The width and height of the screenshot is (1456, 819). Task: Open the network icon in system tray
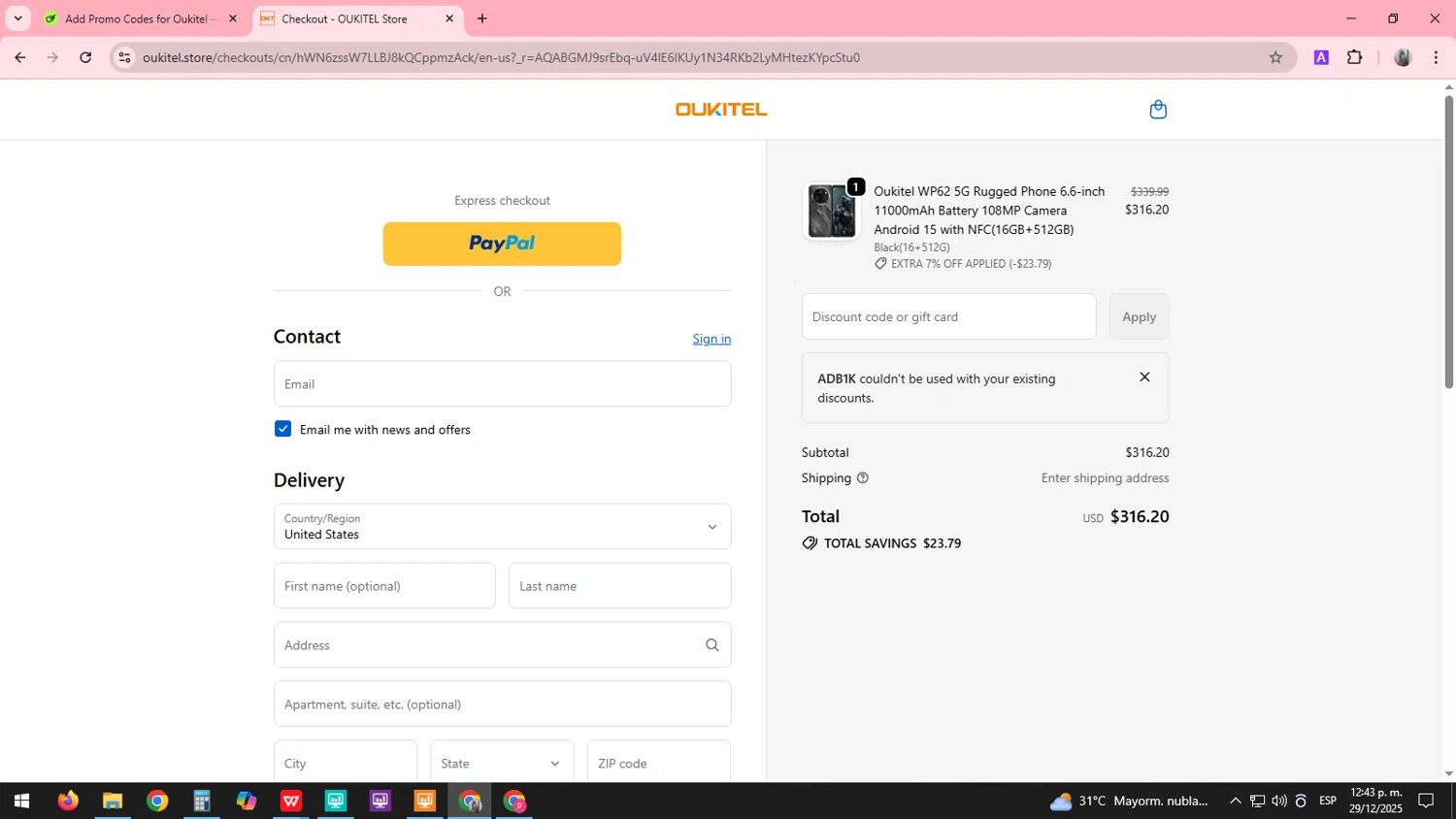tap(1257, 802)
